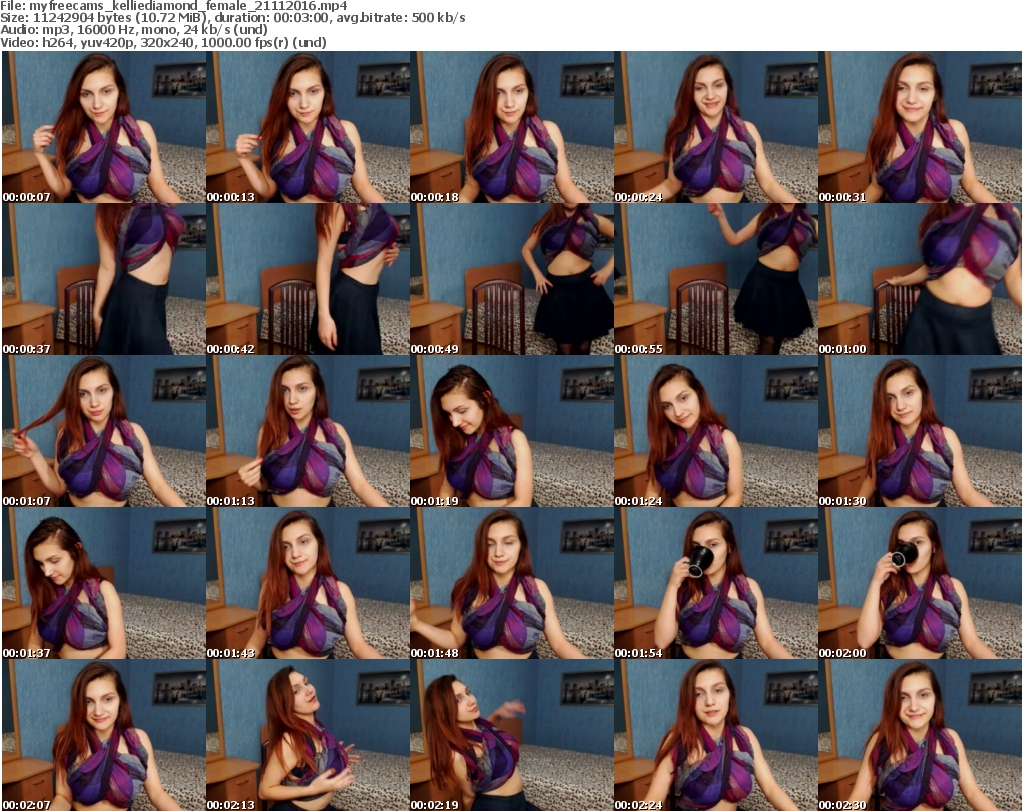1024x811 pixels.
Task: Pick the frame stamped 00:01:19
Action: pos(511,432)
